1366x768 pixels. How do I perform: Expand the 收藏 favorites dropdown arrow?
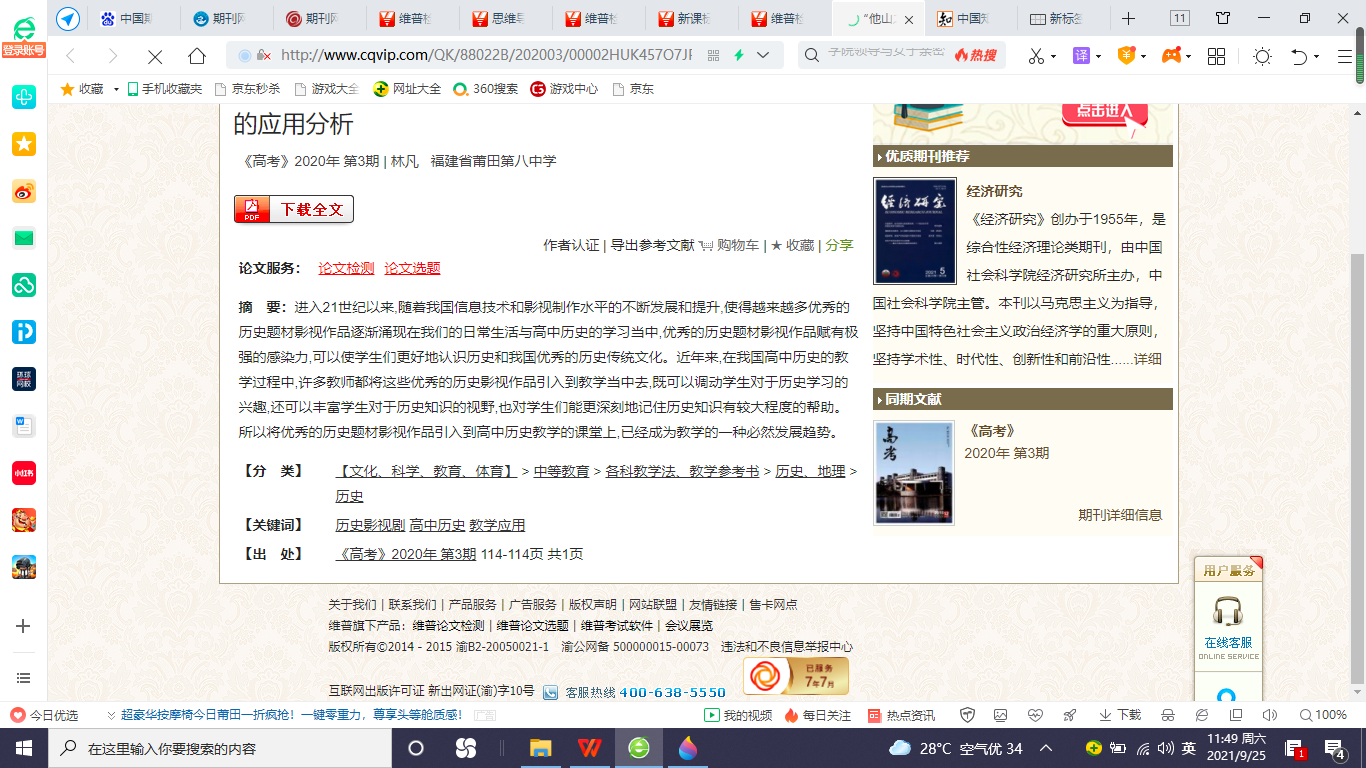[x=116, y=89]
